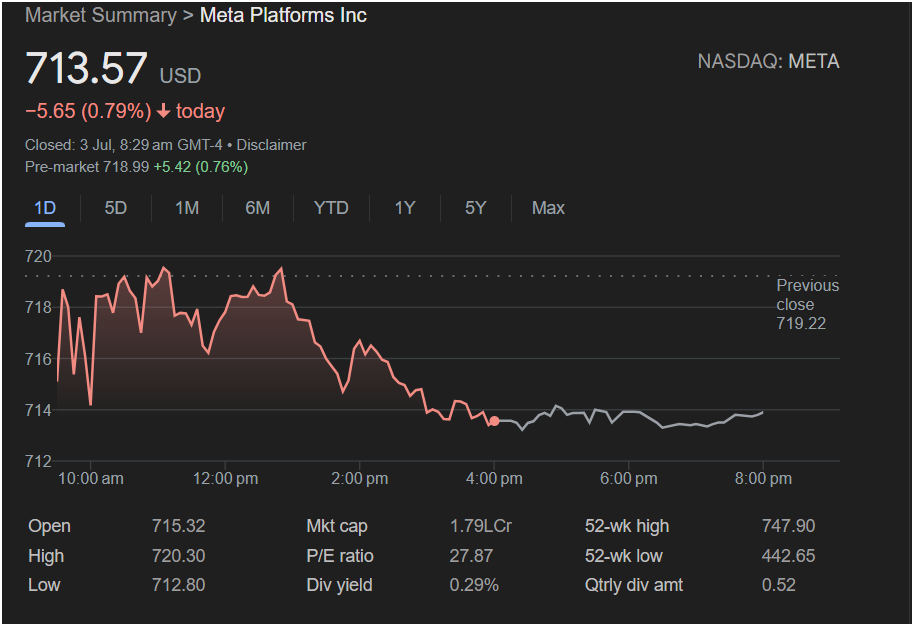Open the Disclaimer link

271,145
